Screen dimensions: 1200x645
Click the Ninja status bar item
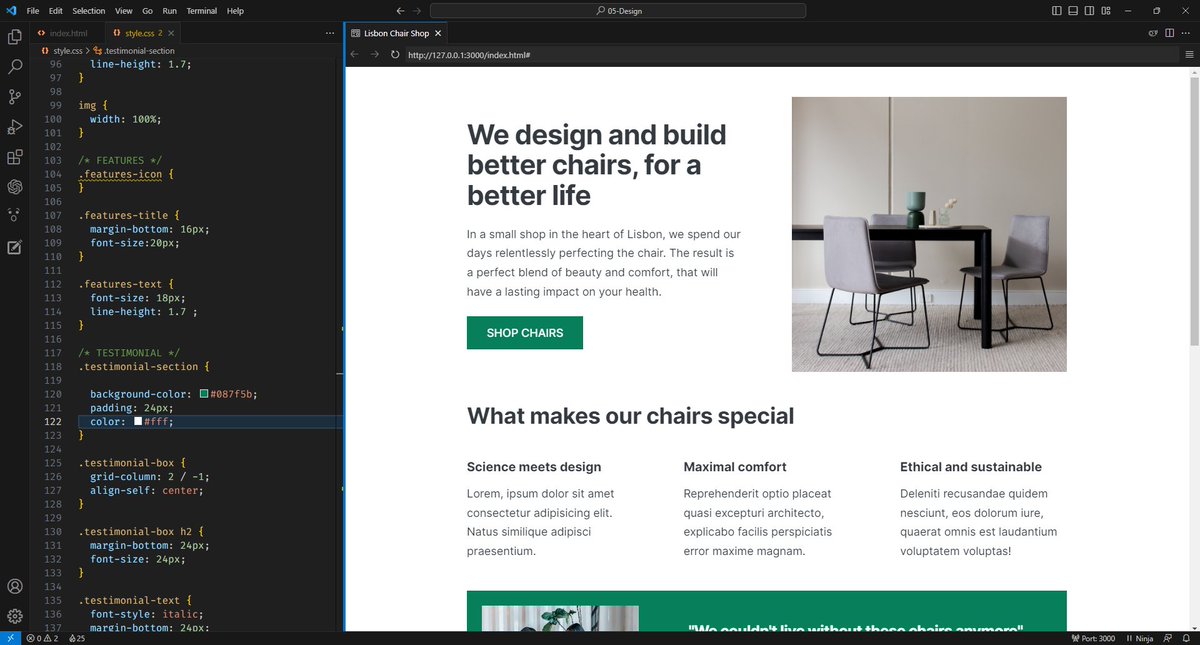coord(1139,638)
